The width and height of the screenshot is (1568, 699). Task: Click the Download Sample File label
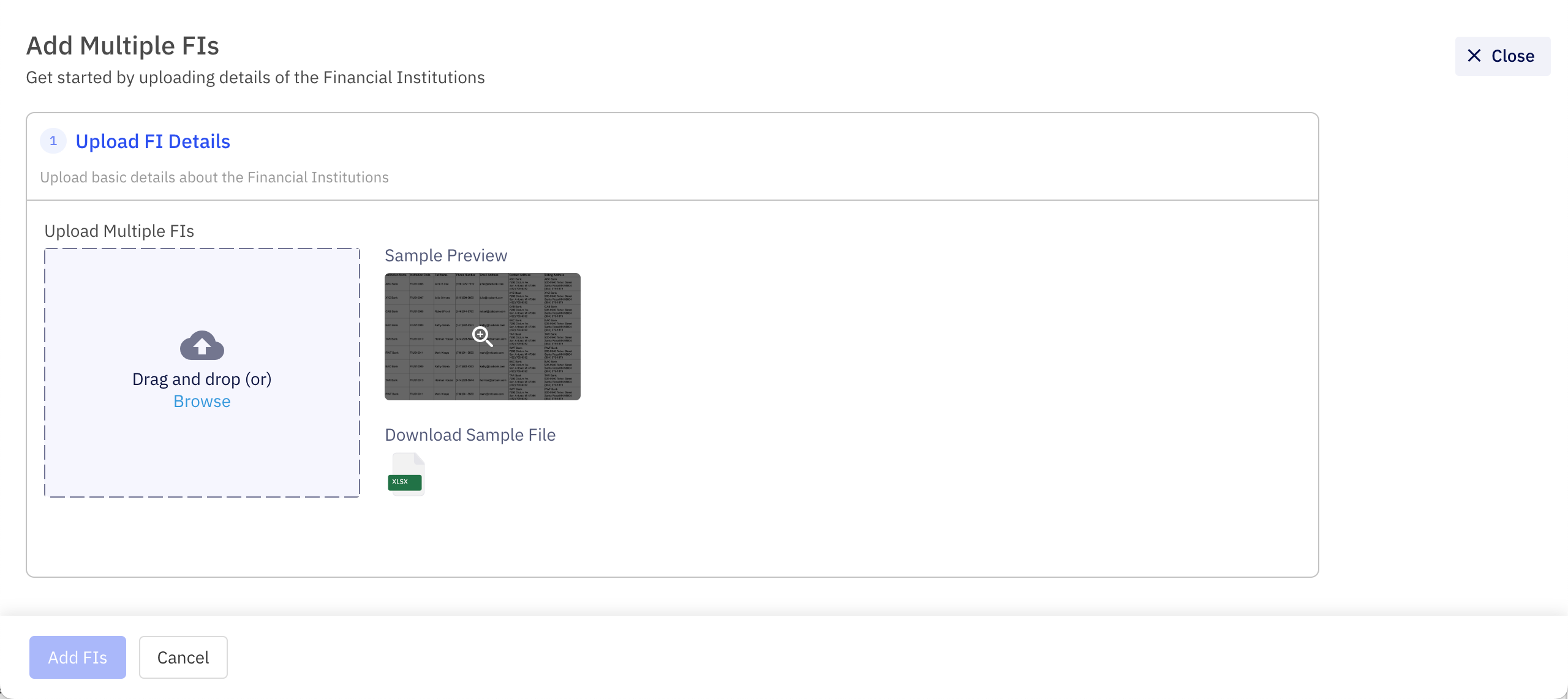pos(470,435)
